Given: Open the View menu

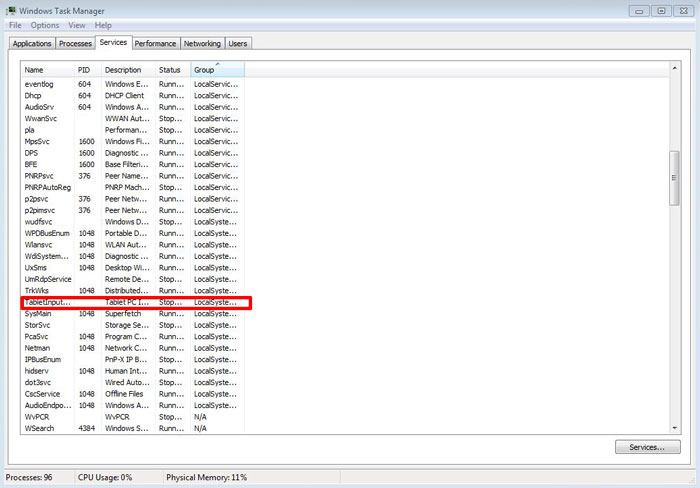Looking at the screenshot, I should 75,25.
